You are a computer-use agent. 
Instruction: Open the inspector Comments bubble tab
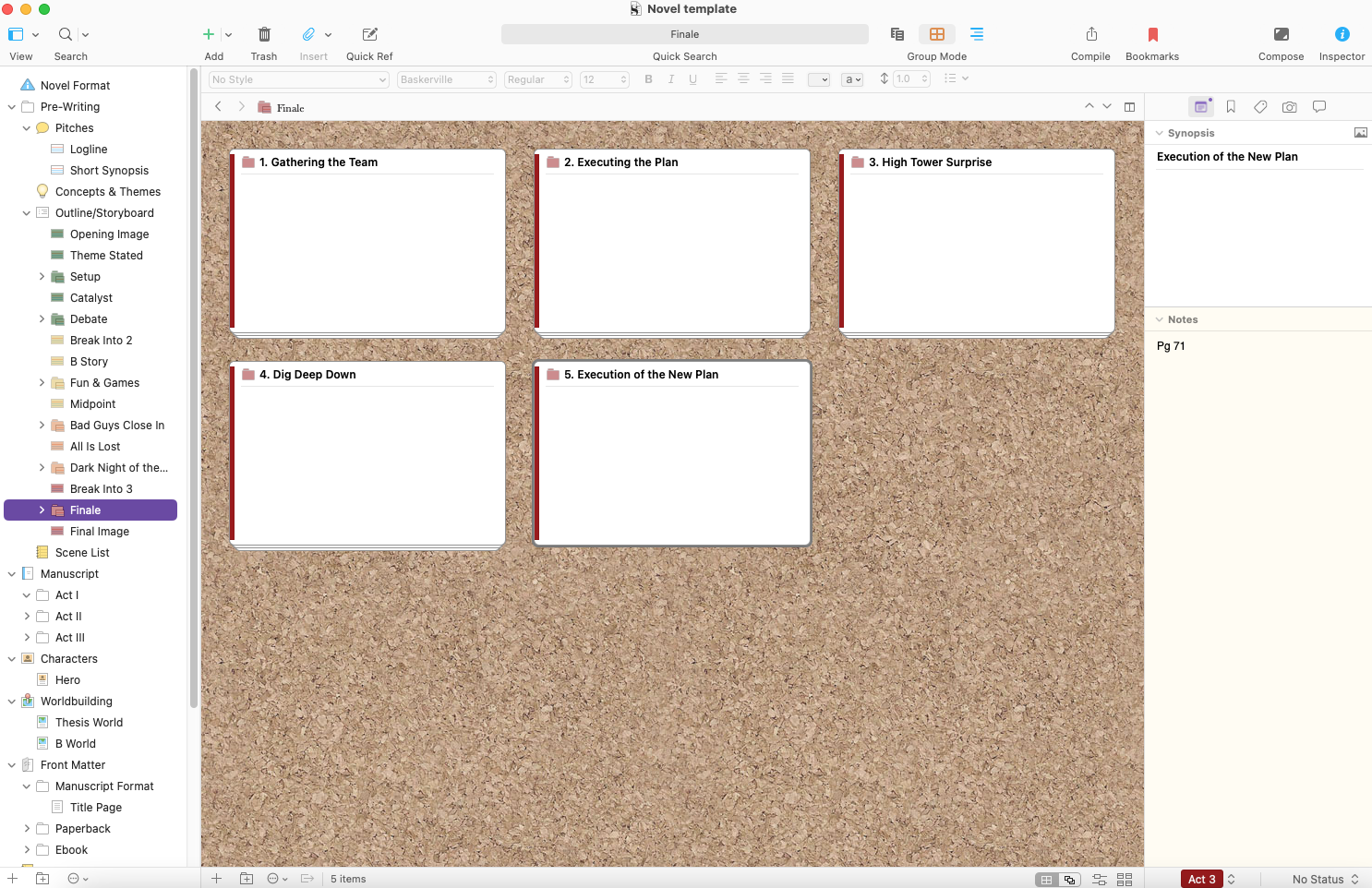click(1319, 107)
